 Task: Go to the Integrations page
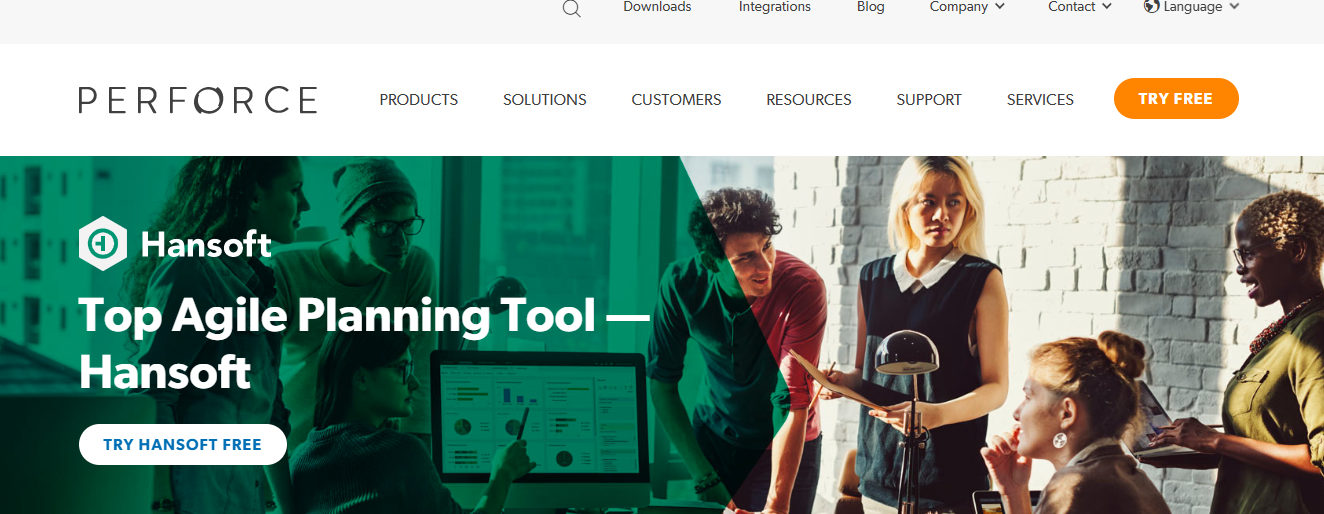(x=775, y=7)
